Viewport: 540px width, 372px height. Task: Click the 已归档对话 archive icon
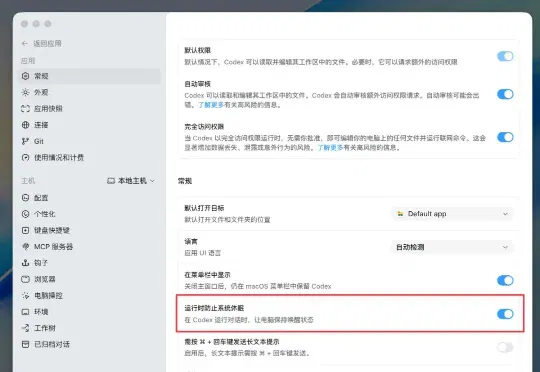[x=25, y=344]
